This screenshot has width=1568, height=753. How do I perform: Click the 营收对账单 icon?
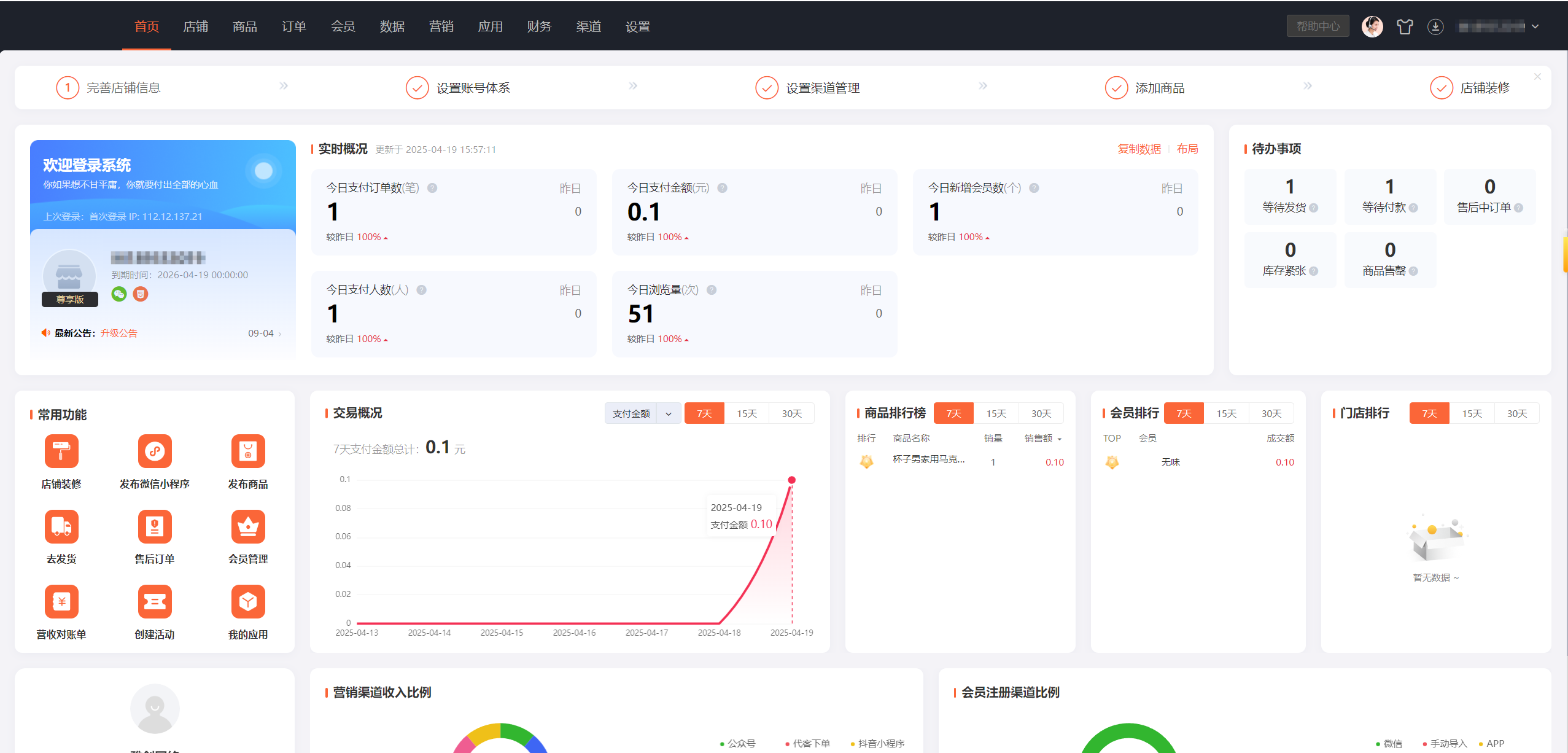pos(61,602)
